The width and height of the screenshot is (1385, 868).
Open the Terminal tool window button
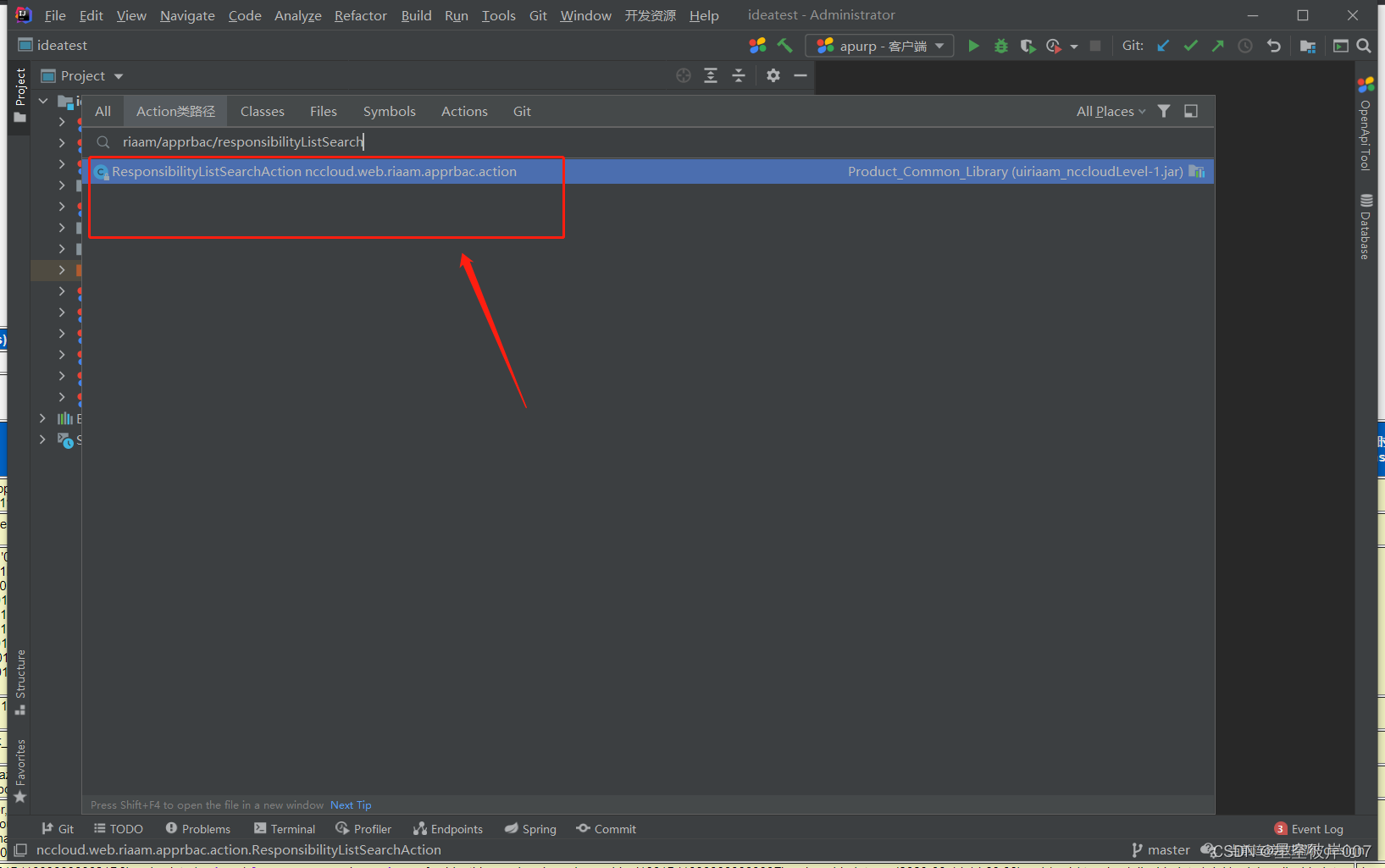285,829
